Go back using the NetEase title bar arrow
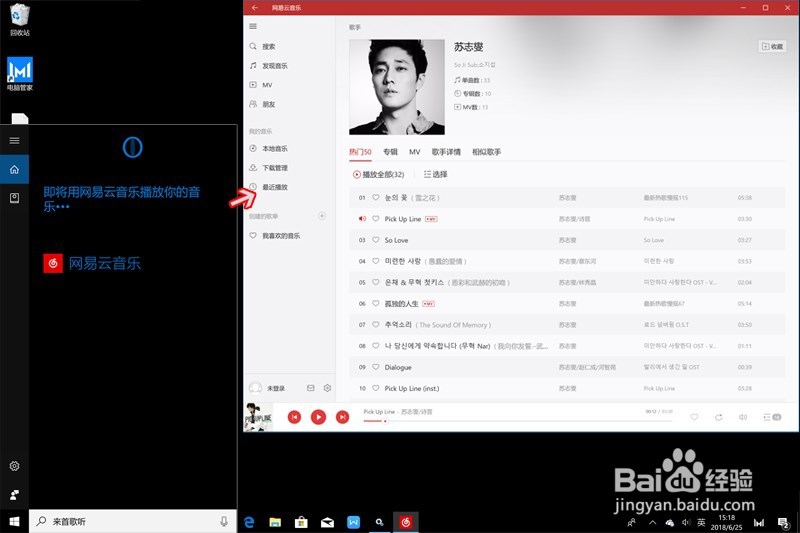This screenshot has width=800, height=533. click(x=255, y=8)
